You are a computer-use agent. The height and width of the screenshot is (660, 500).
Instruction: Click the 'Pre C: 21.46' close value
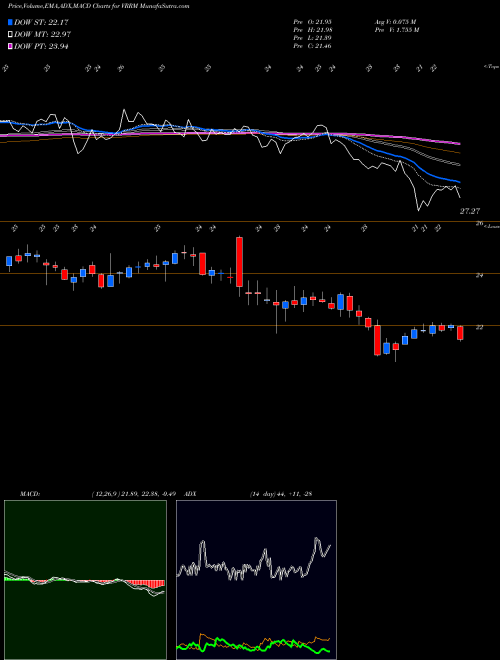click(312, 45)
